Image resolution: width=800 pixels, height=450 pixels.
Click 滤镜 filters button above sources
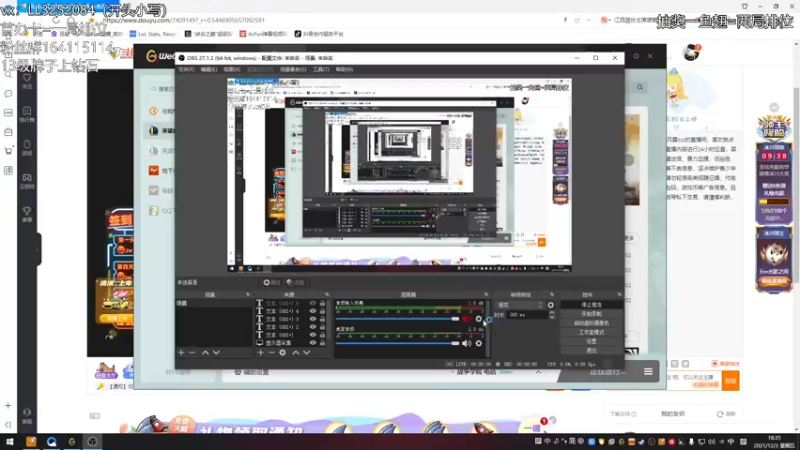pos(295,282)
